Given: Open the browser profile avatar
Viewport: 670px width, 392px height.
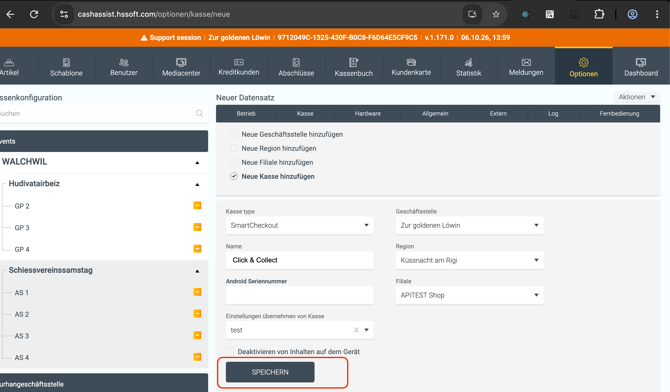Looking at the screenshot, I should tap(632, 14).
